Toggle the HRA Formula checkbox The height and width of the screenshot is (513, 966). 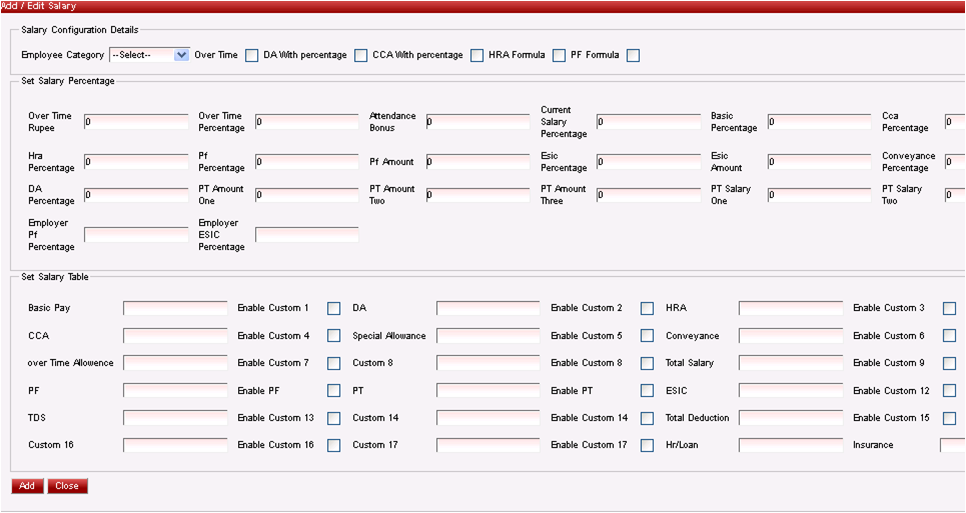(559, 55)
